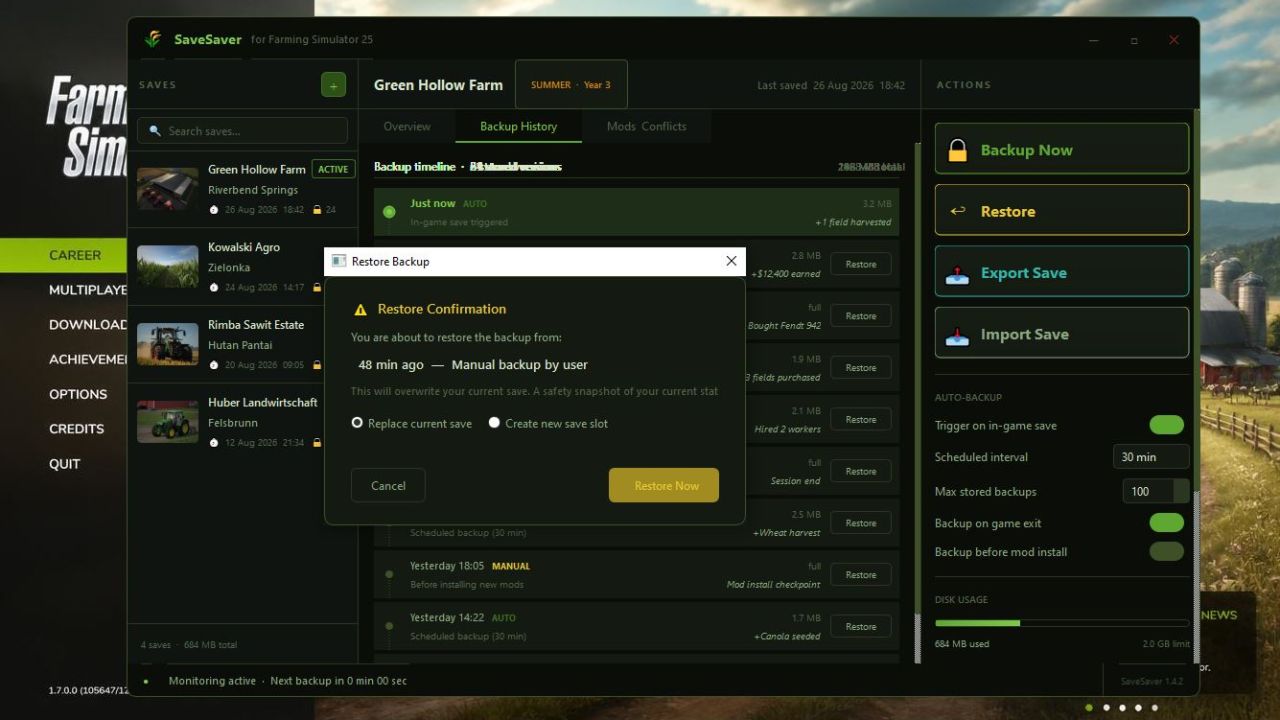Close the Restore Backup dialog with the X
The height and width of the screenshot is (720, 1280).
tap(731, 261)
